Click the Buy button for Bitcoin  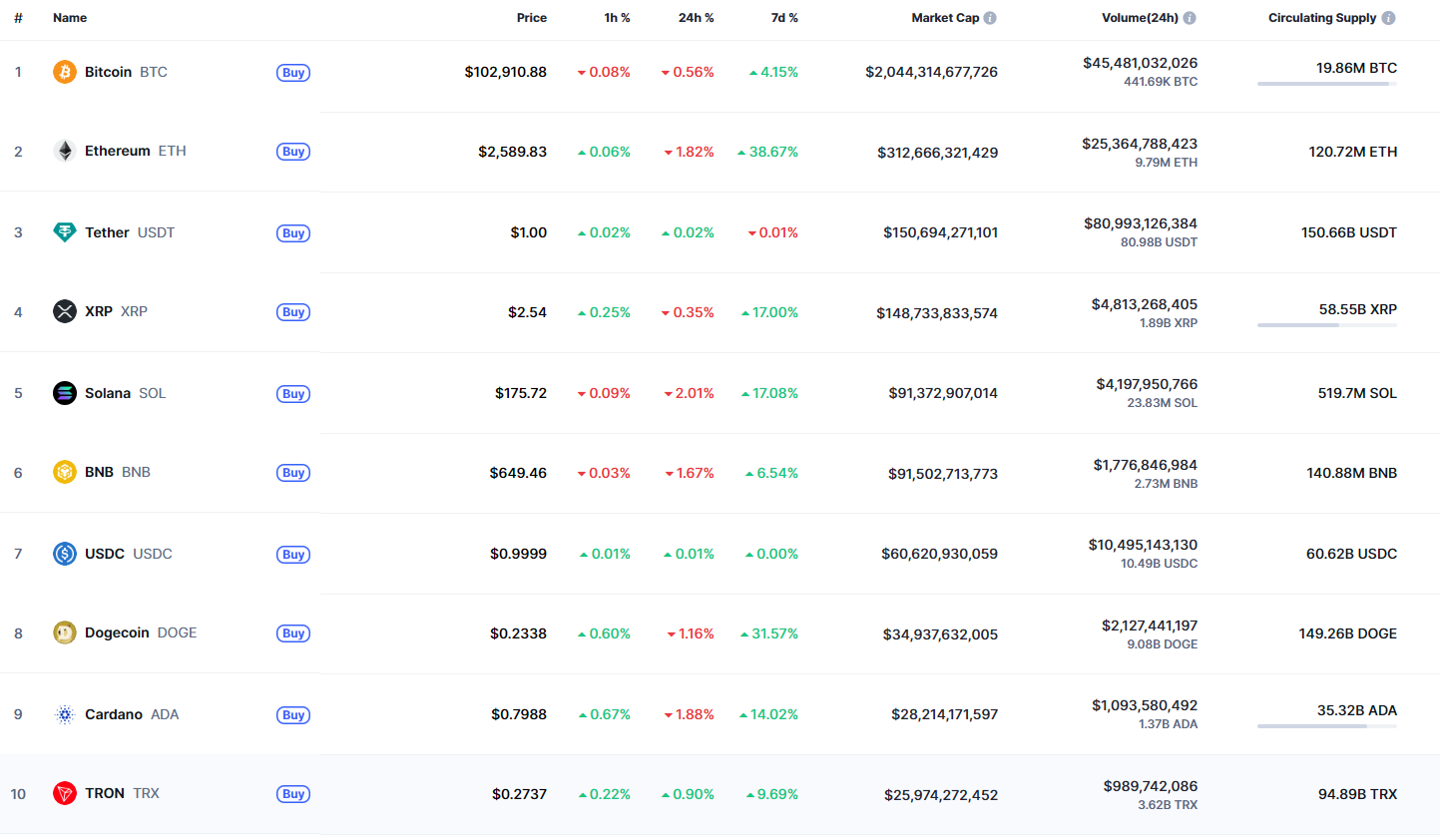pyautogui.click(x=293, y=73)
